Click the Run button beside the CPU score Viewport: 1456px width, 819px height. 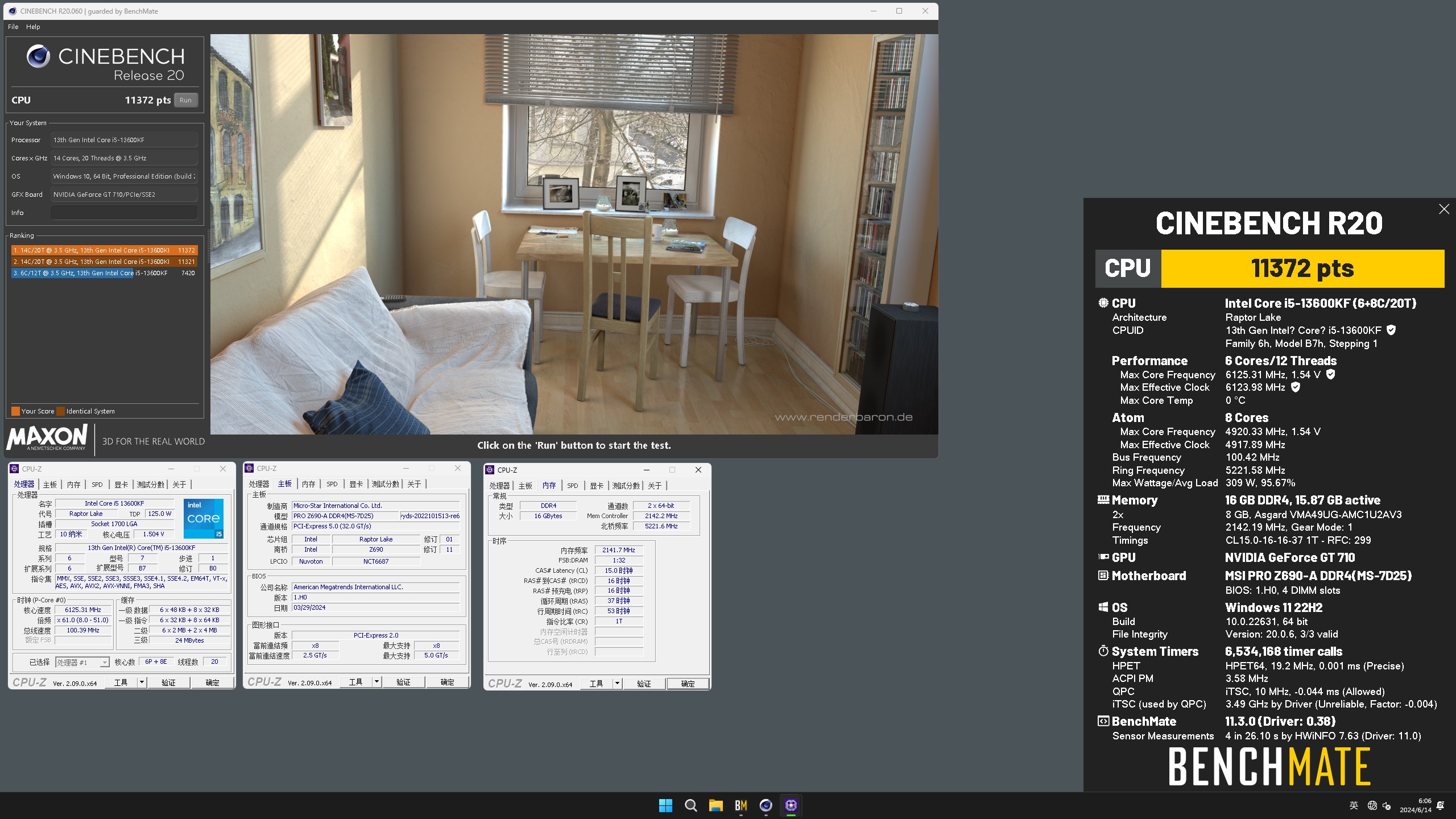(x=185, y=100)
